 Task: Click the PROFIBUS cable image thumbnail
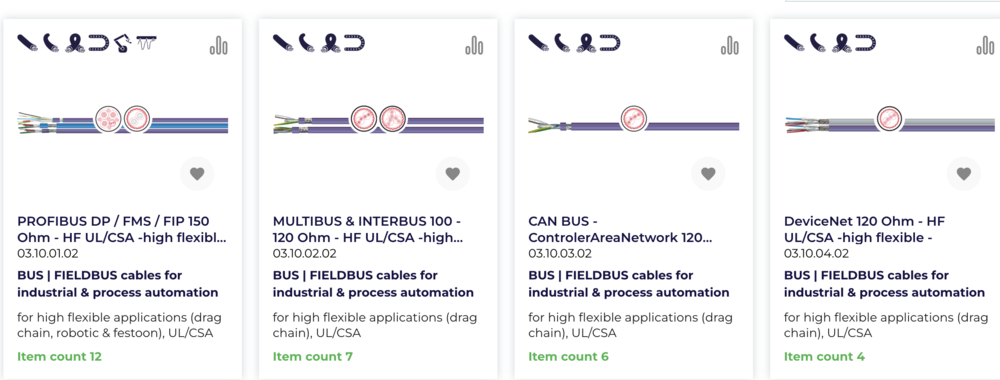coord(122,120)
